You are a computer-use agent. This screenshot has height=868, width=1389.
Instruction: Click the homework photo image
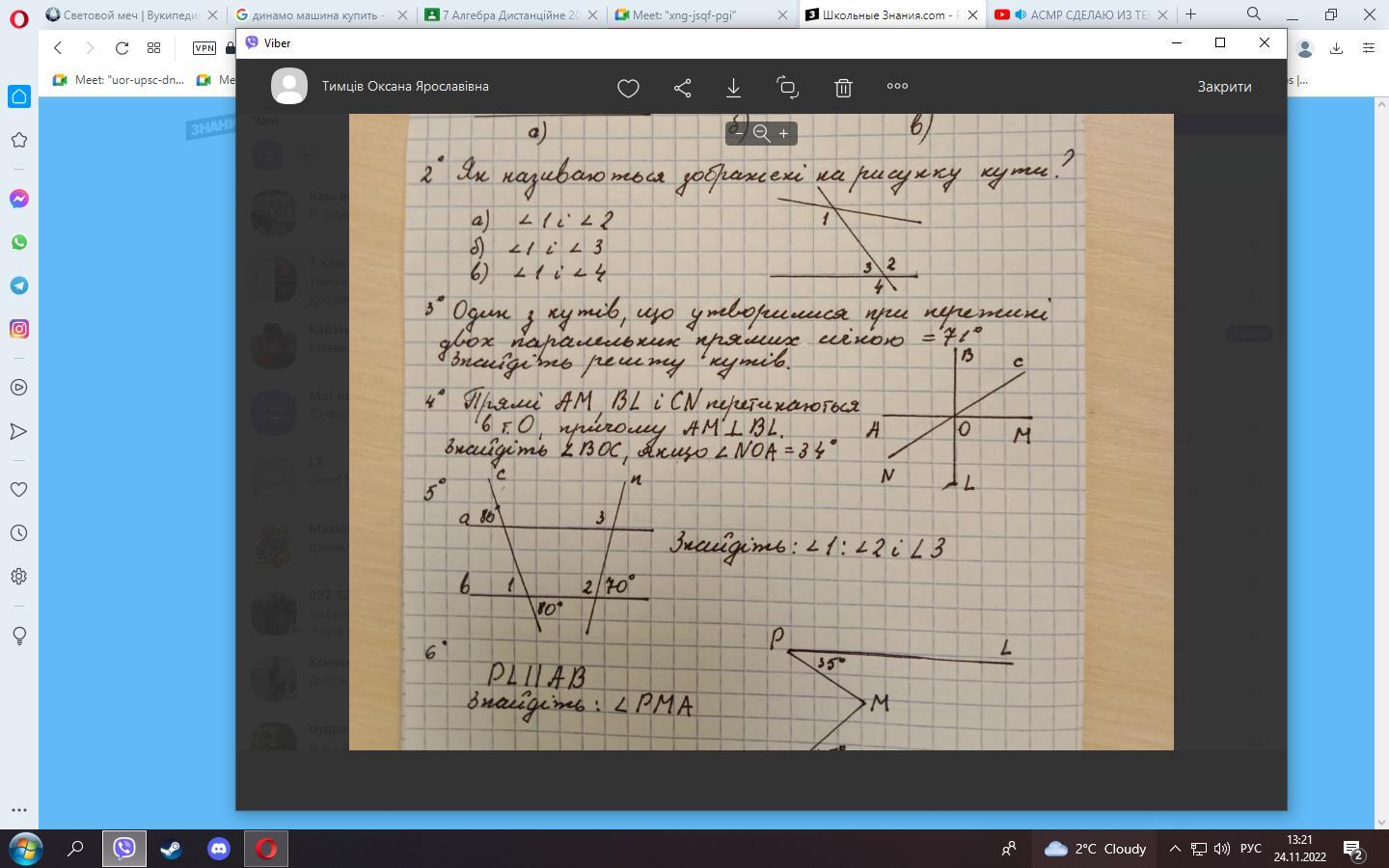tap(761, 432)
